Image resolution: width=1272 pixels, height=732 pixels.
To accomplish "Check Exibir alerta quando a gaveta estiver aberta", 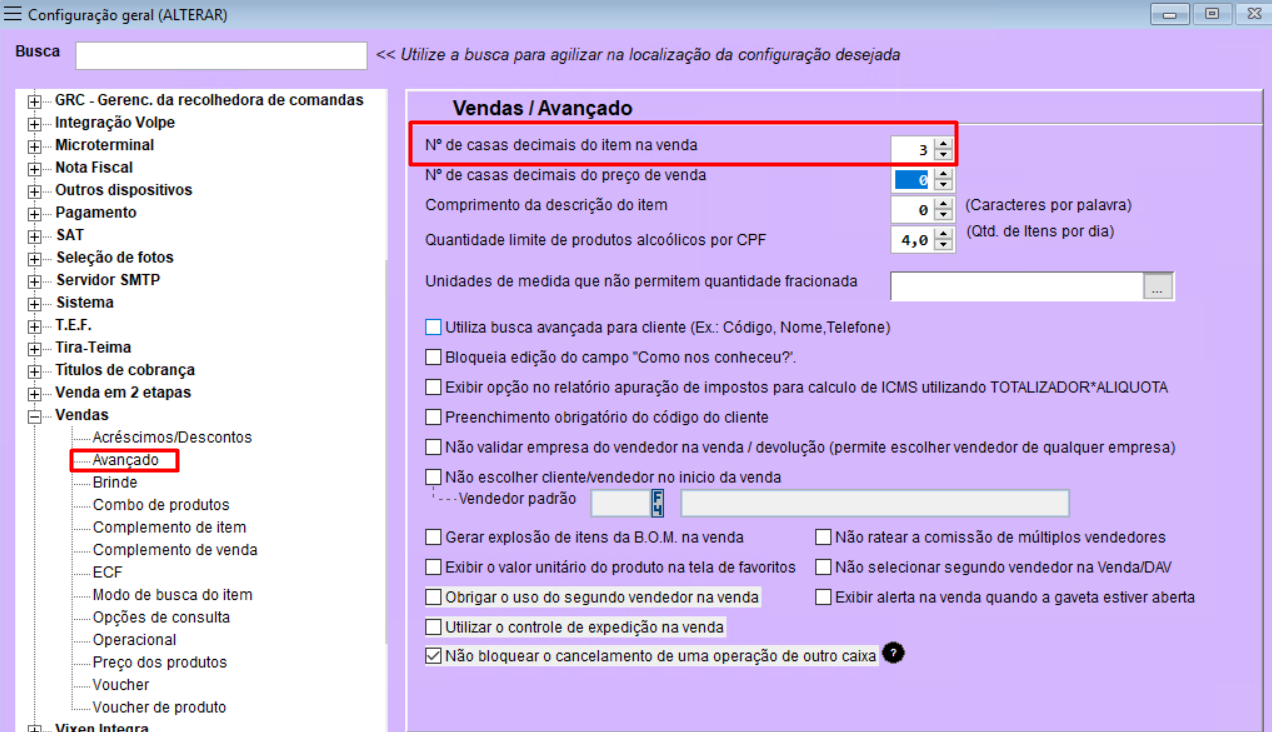I will click(x=824, y=597).
